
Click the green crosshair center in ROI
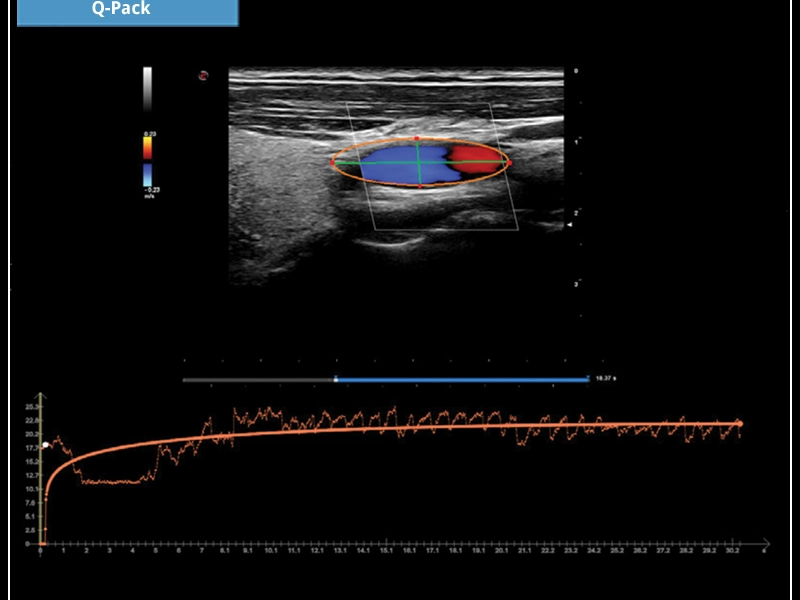click(419, 162)
